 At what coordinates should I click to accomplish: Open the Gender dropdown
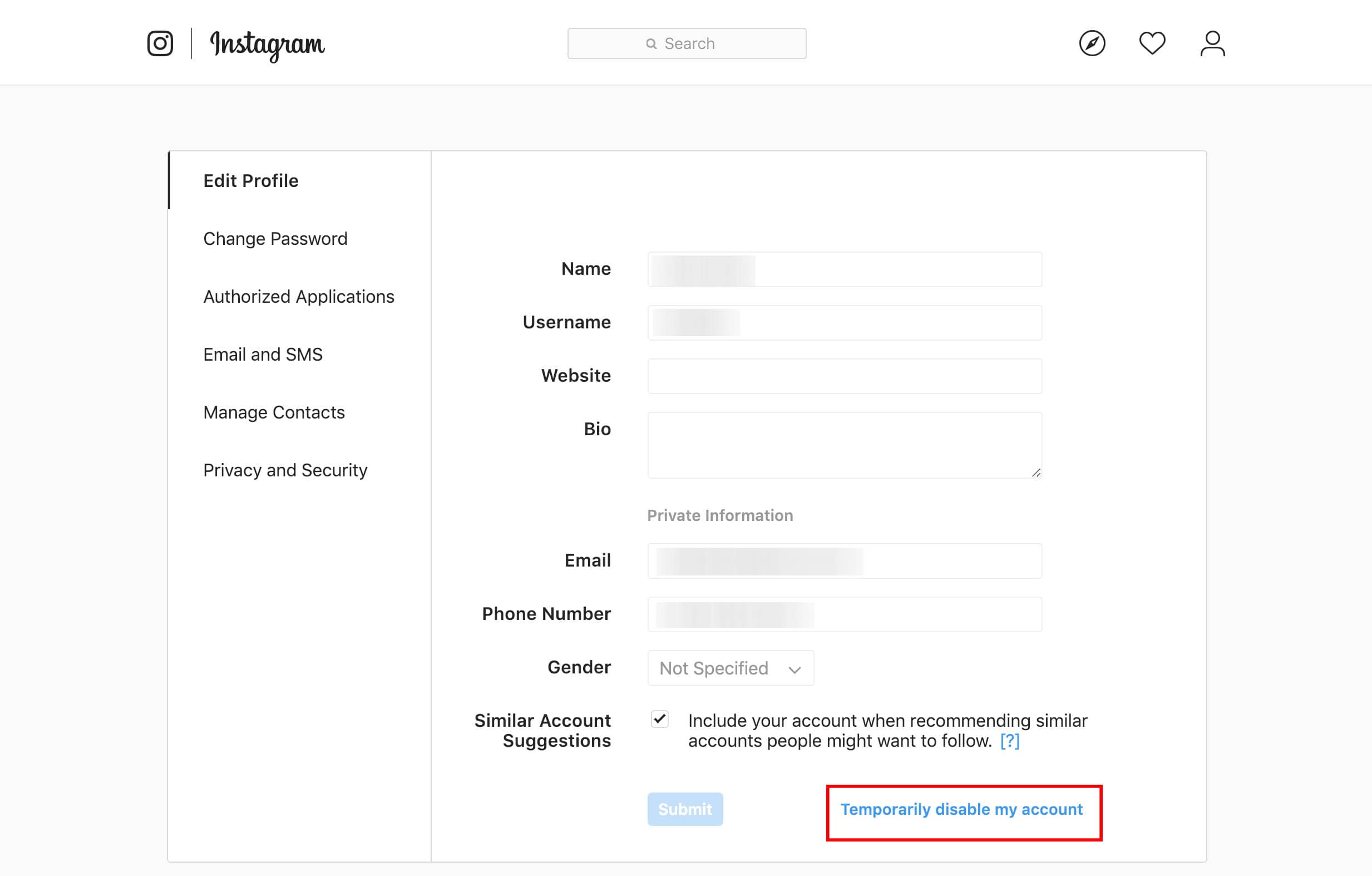(x=731, y=668)
